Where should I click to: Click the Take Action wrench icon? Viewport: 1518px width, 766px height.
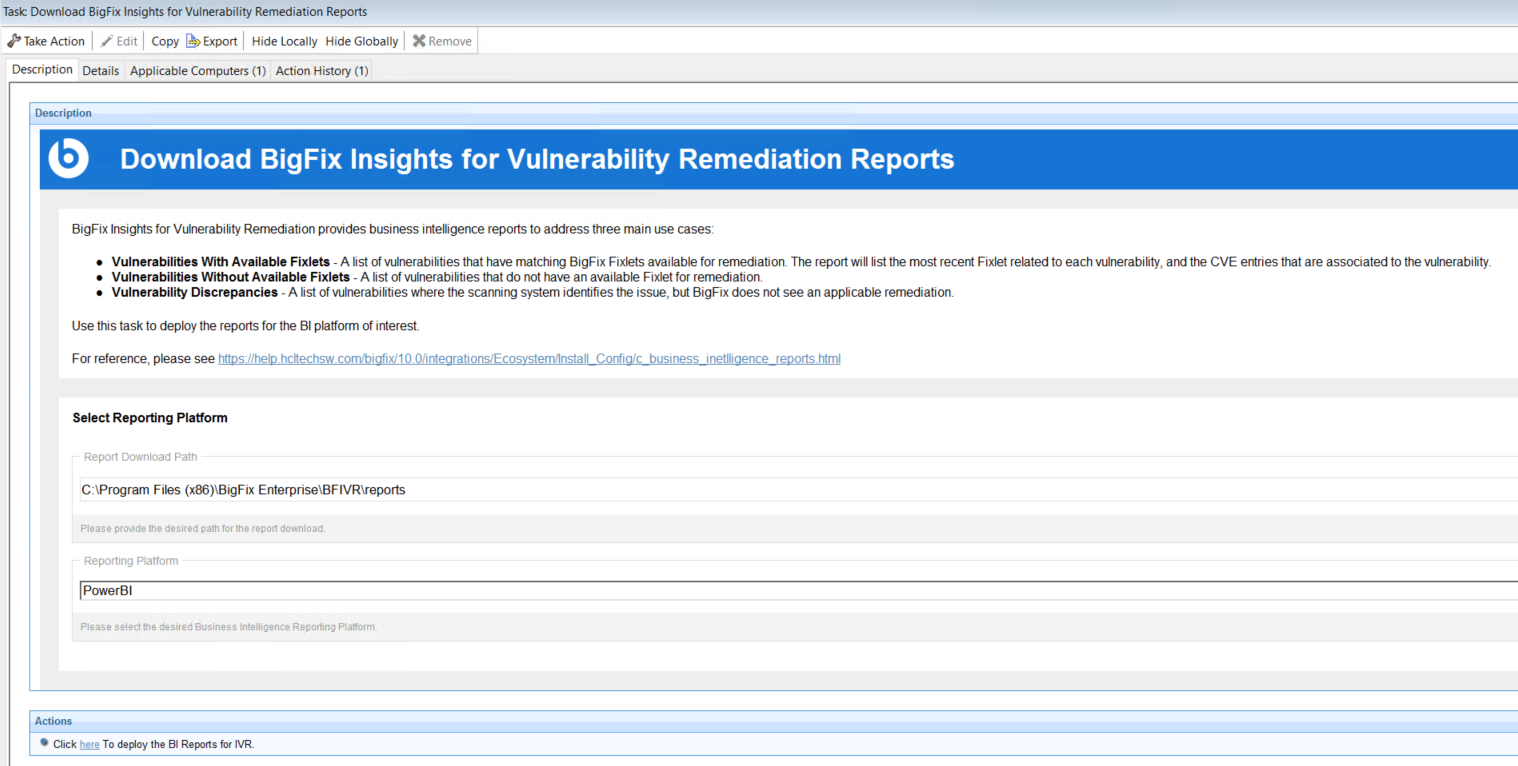point(14,41)
